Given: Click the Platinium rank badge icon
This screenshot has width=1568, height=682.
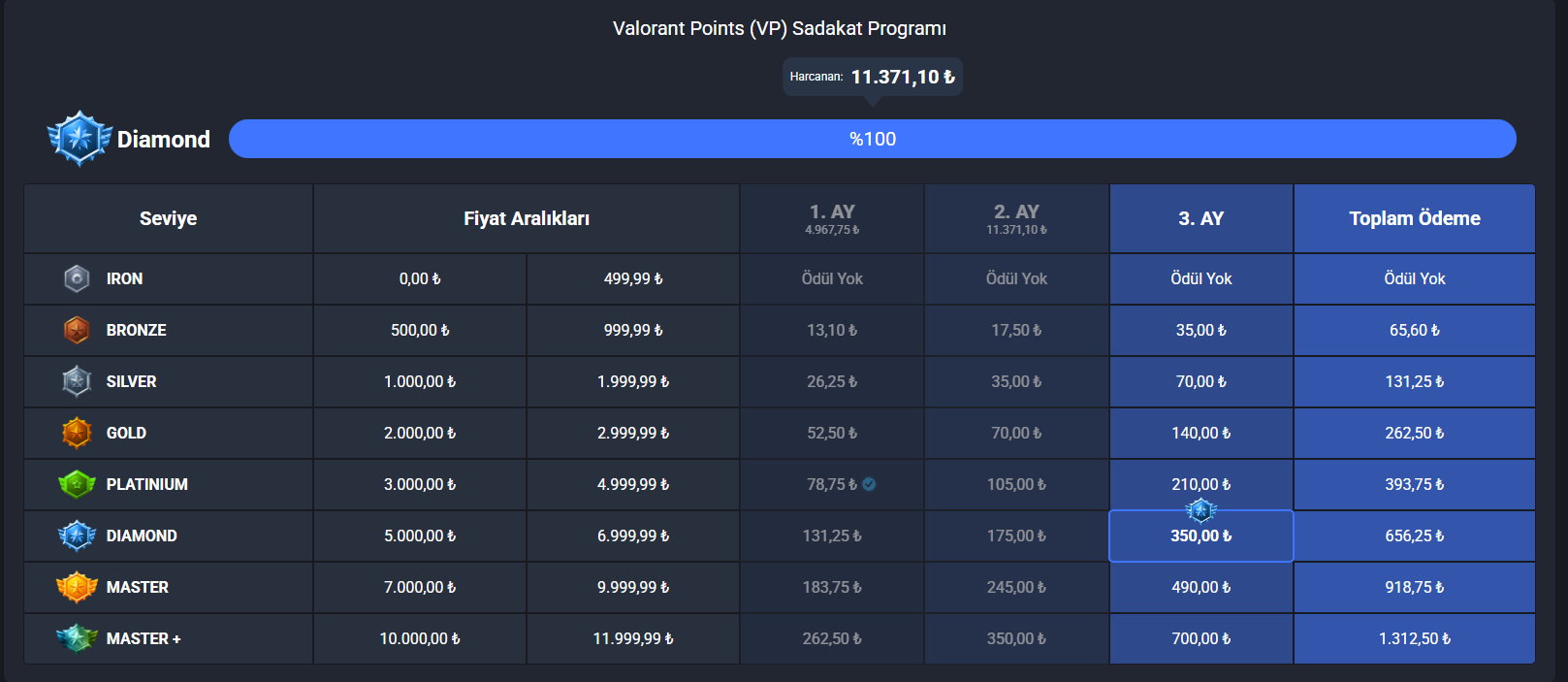Looking at the screenshot, I should [x=77, y=484].
